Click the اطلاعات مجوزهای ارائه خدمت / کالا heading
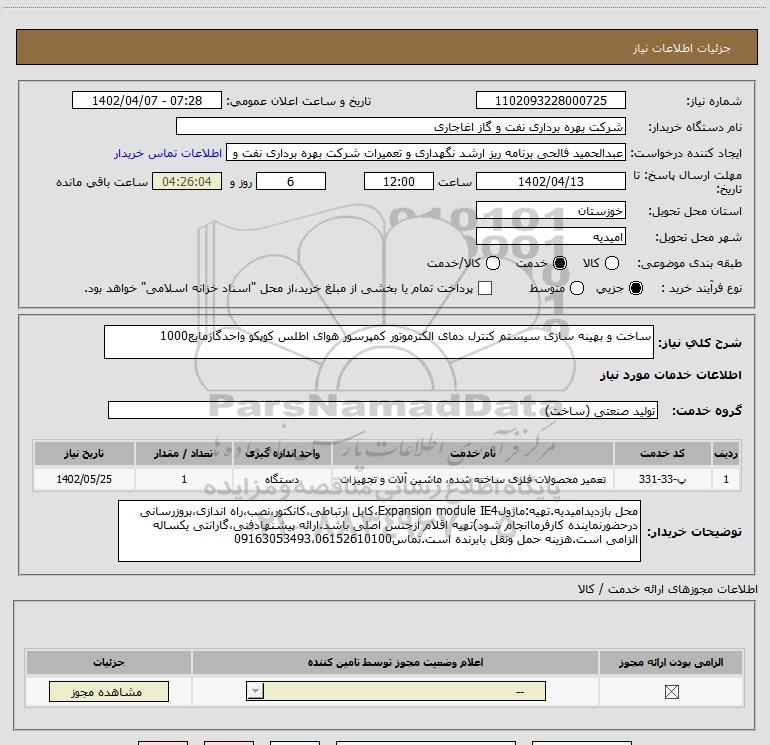 pos(667,589)
